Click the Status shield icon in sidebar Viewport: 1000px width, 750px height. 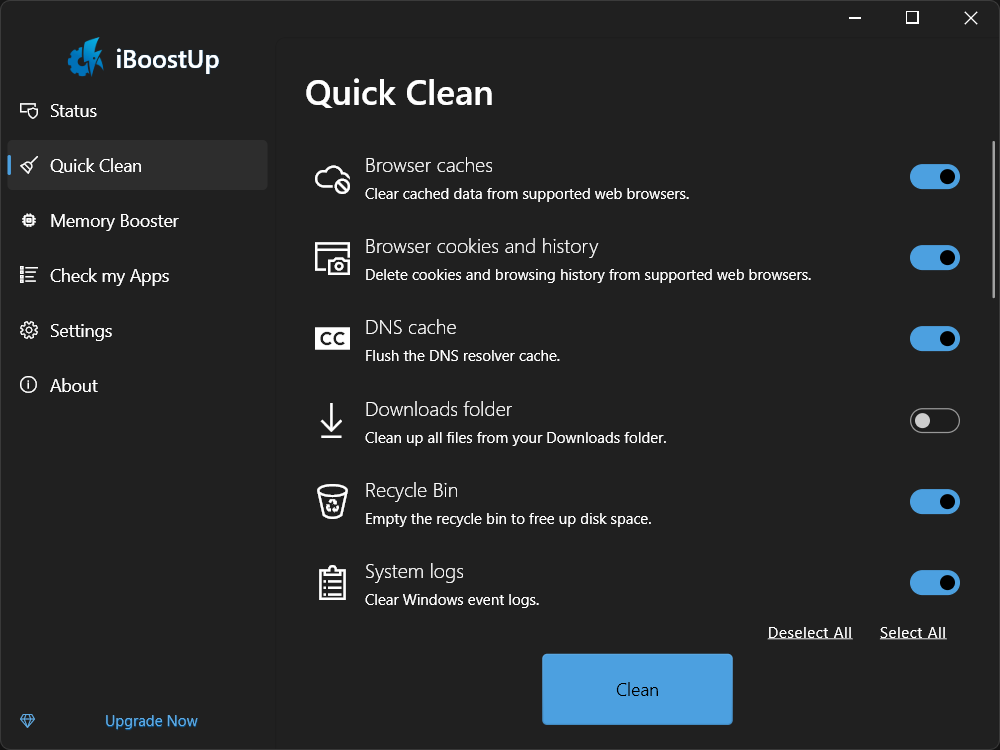pyautogui.click(x=29, y=110)
